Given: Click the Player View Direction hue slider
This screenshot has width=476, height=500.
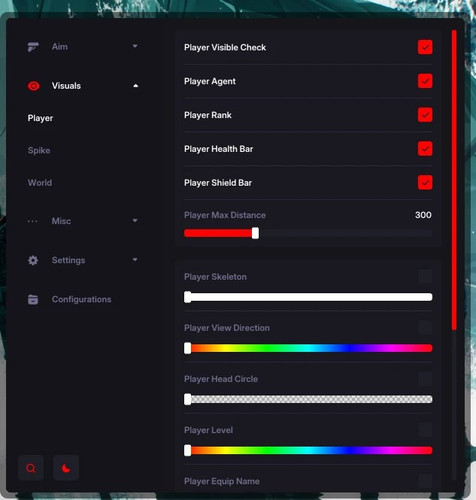Looking at the screenshot, I should tap(308, 348).
